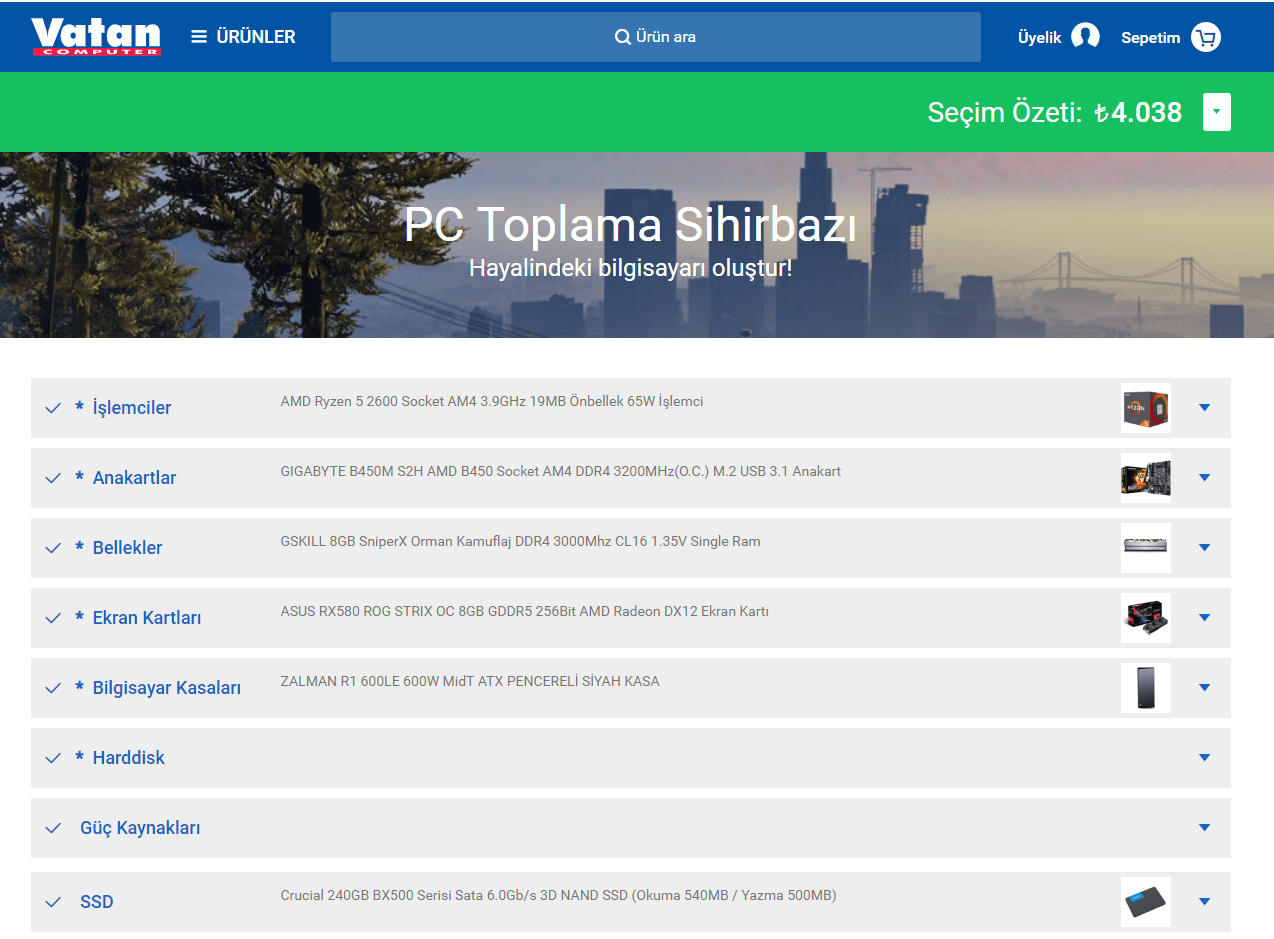Click the Ürün ara search field
Viewport: 1274px width, 939px height.
655,37
